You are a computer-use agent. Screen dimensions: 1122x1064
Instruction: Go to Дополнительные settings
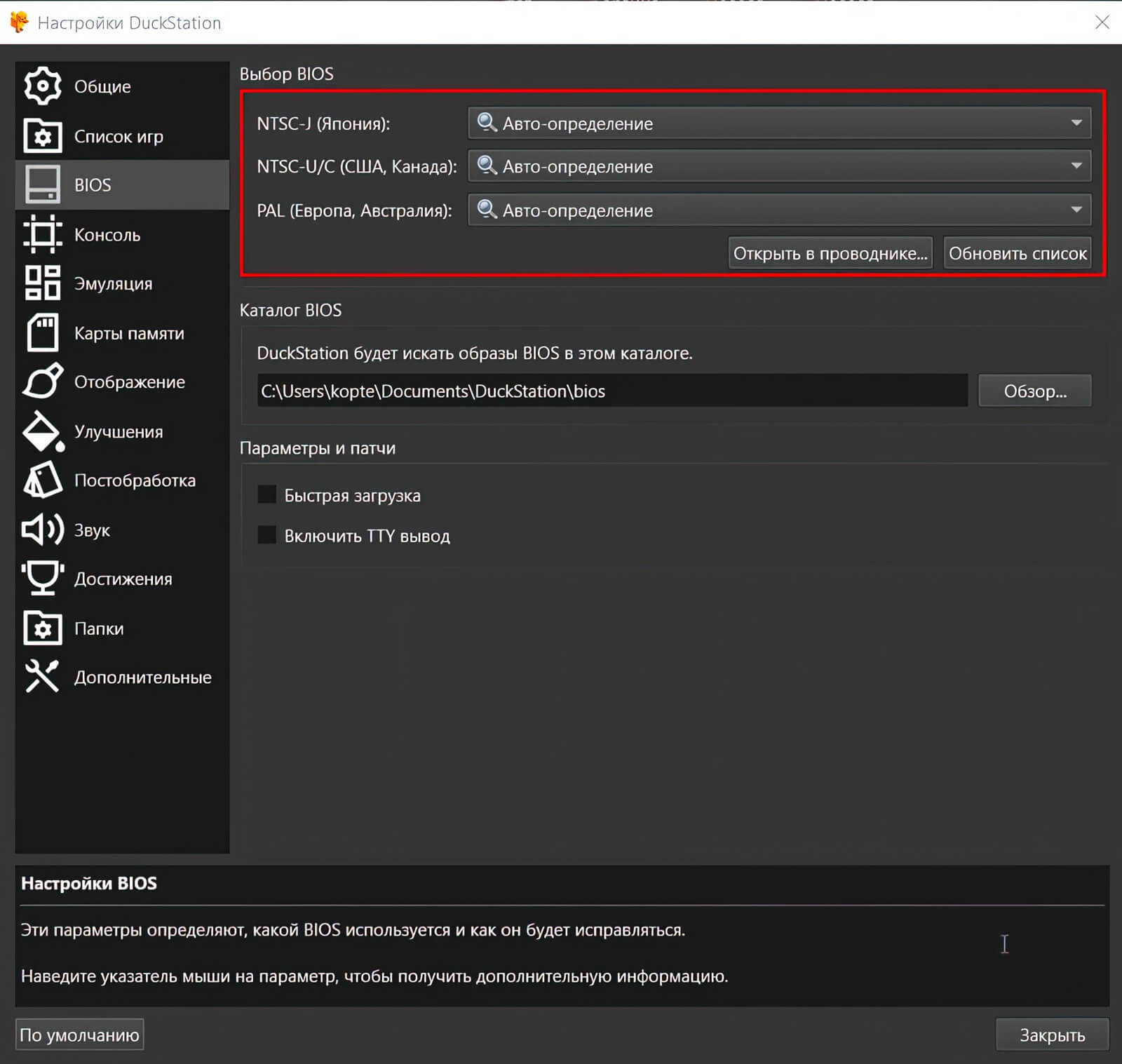(x=122, y=677)
